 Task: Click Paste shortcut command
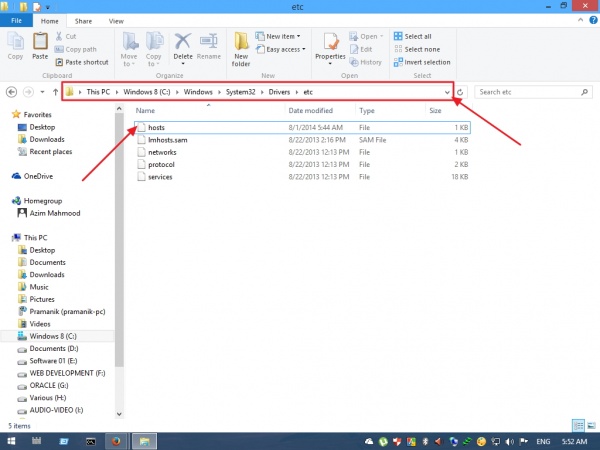(82, 62)
